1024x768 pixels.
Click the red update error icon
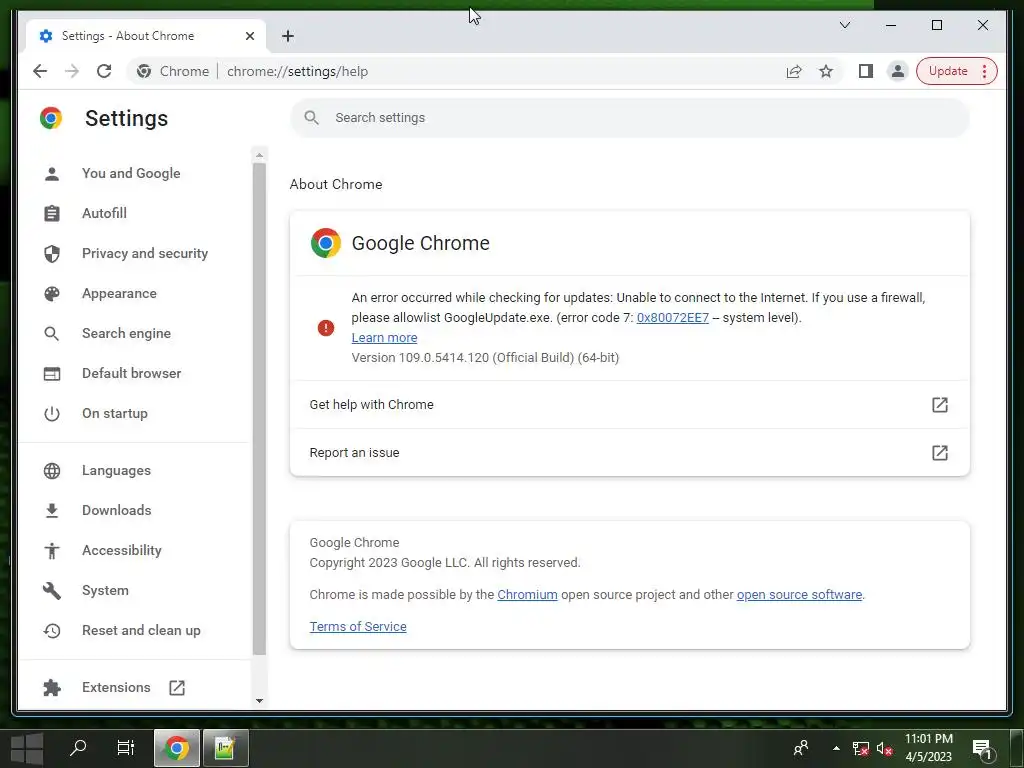pyautogui.click(x=326, y=328)
